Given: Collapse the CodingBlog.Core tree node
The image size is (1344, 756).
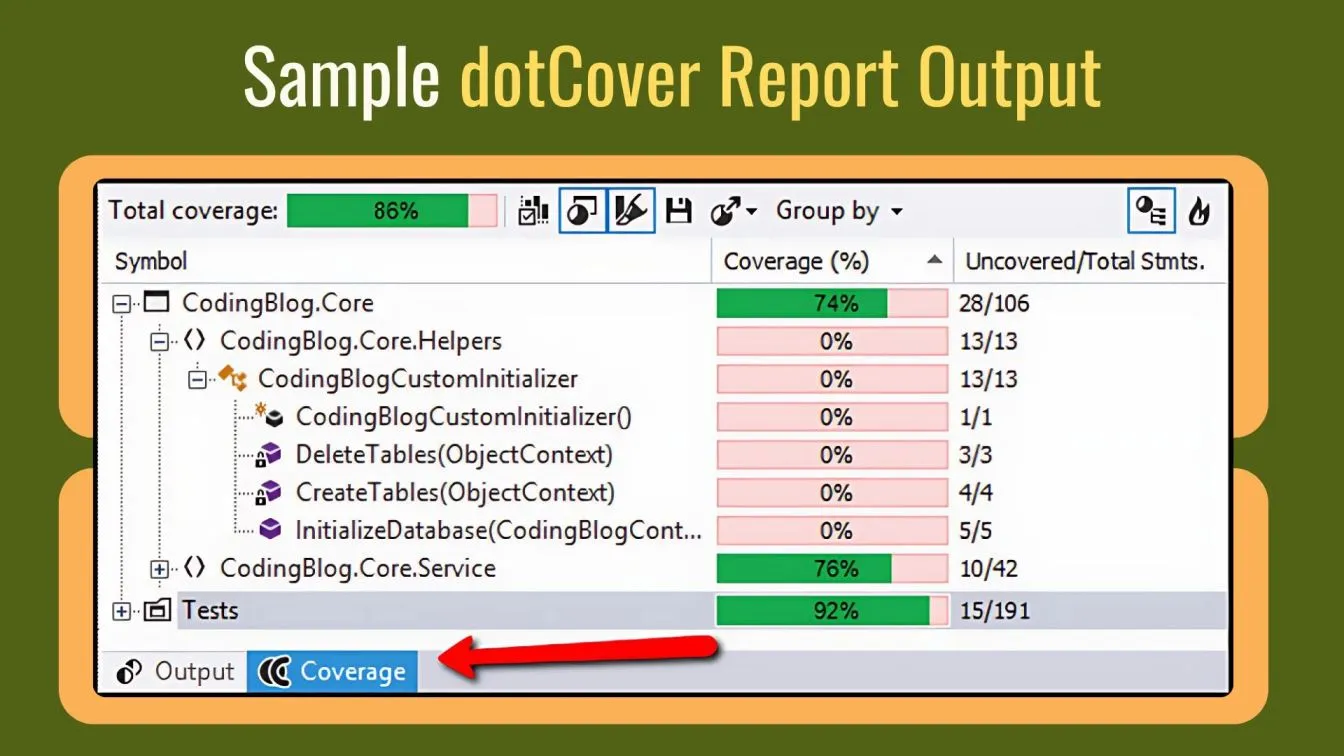Looking at the screenshot, I should 122,304.
